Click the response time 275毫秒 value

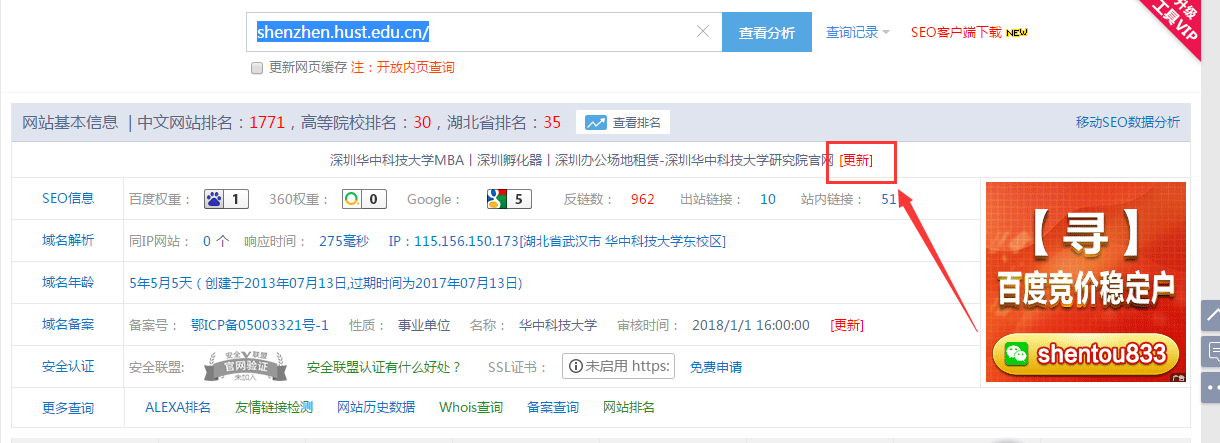pyautogui.click(x=344, y=241)
